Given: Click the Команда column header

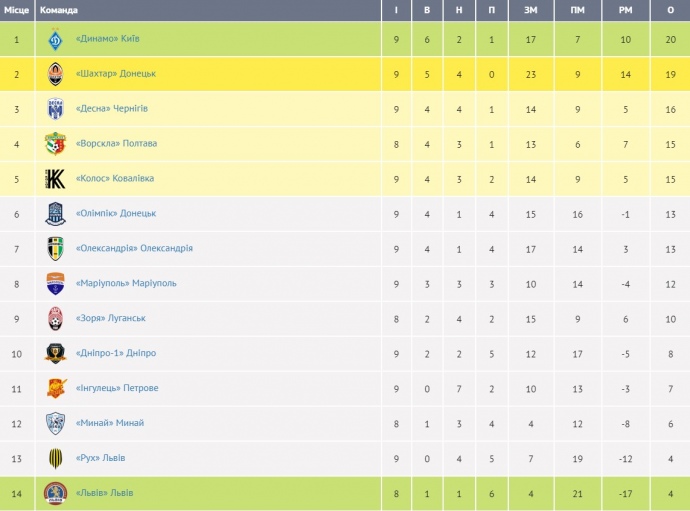Looking at the screenshot, I should pos(57,10).
